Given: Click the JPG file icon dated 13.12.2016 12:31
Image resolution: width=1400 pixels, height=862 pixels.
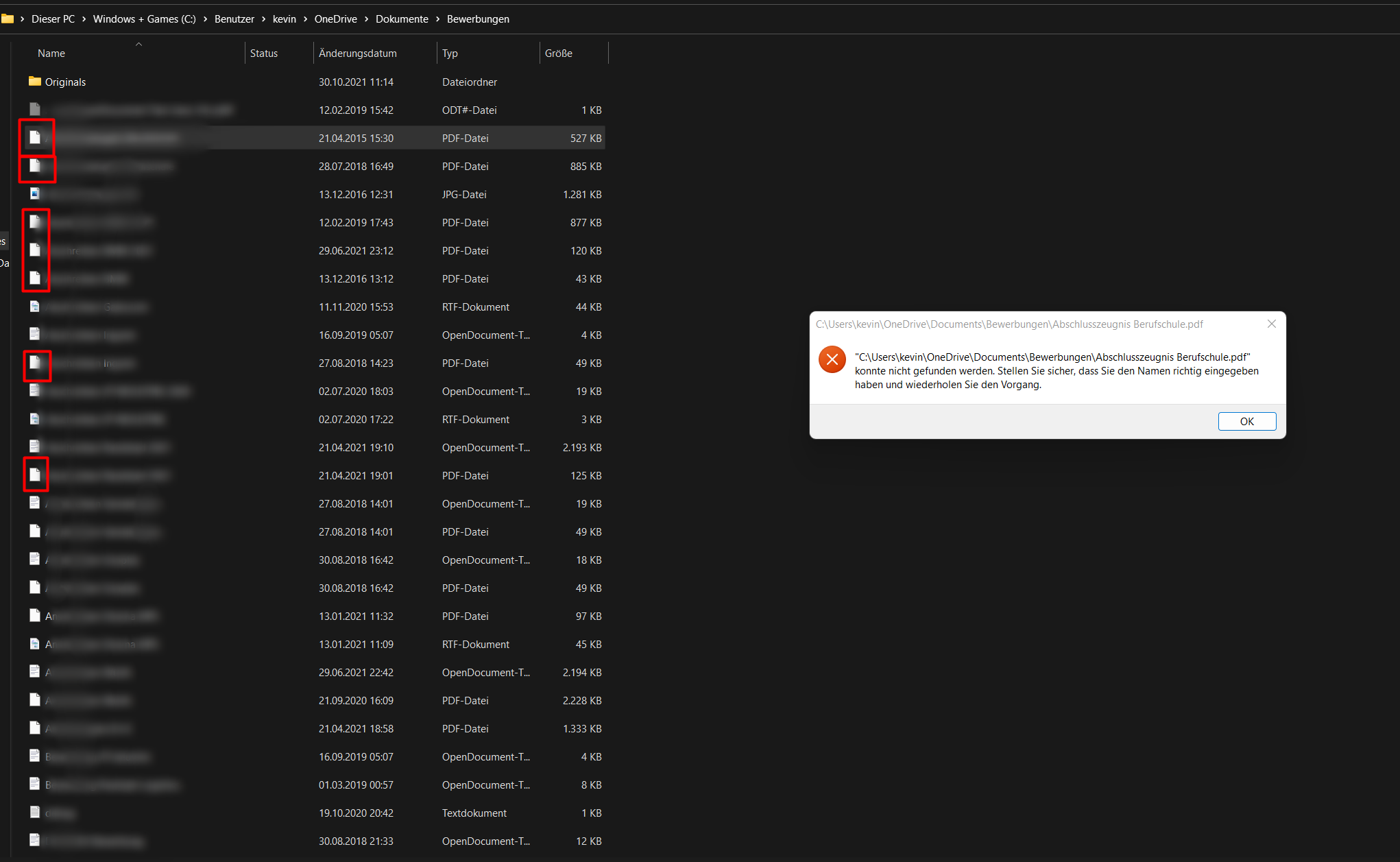Looking at the screenshot, I should [35, 194].
